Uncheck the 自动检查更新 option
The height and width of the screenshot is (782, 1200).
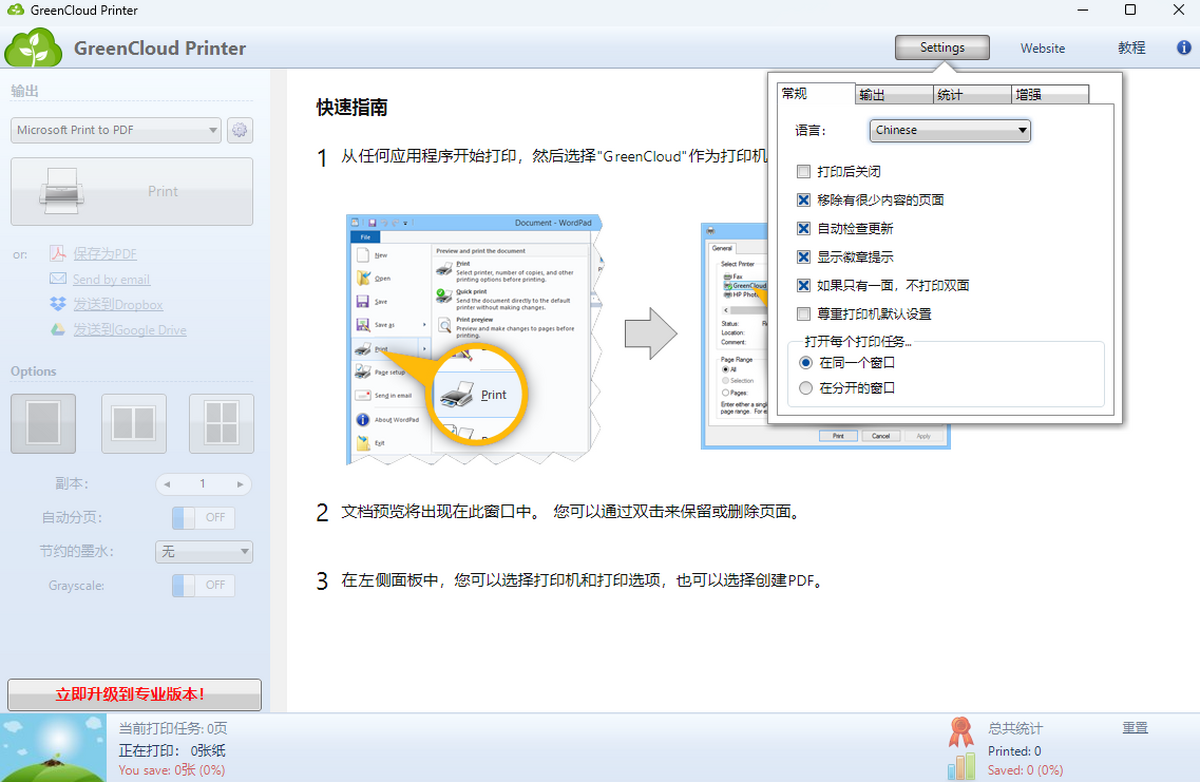click(804, 229)
